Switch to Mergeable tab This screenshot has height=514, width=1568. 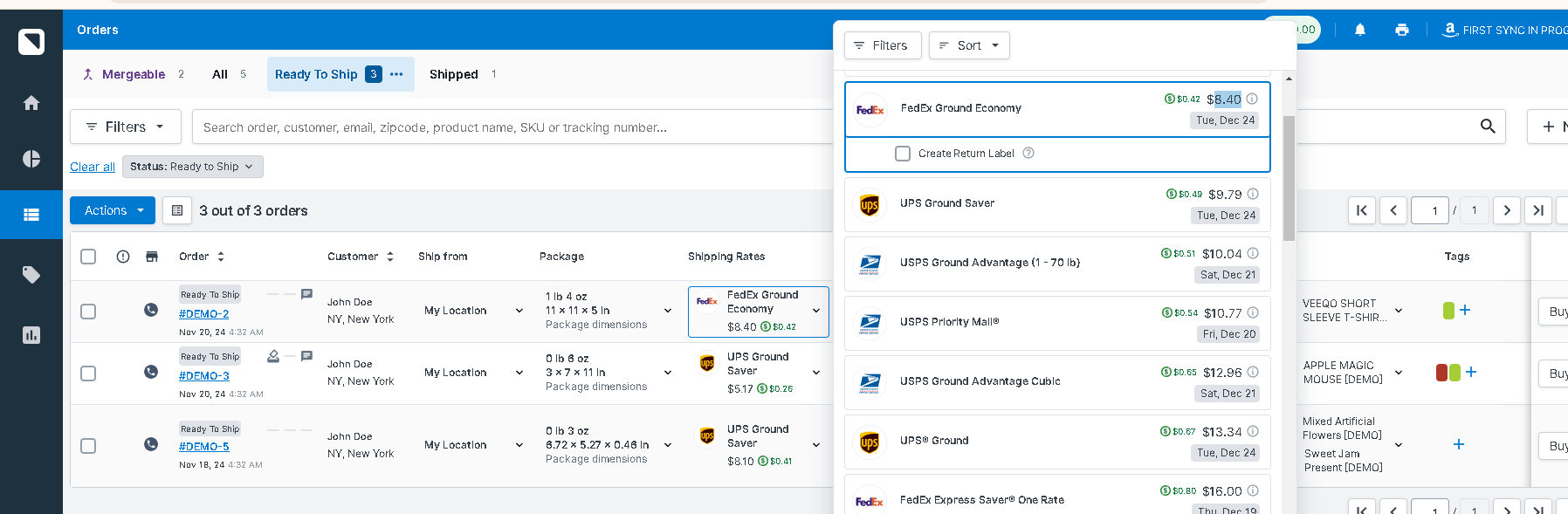pos(134,74)
